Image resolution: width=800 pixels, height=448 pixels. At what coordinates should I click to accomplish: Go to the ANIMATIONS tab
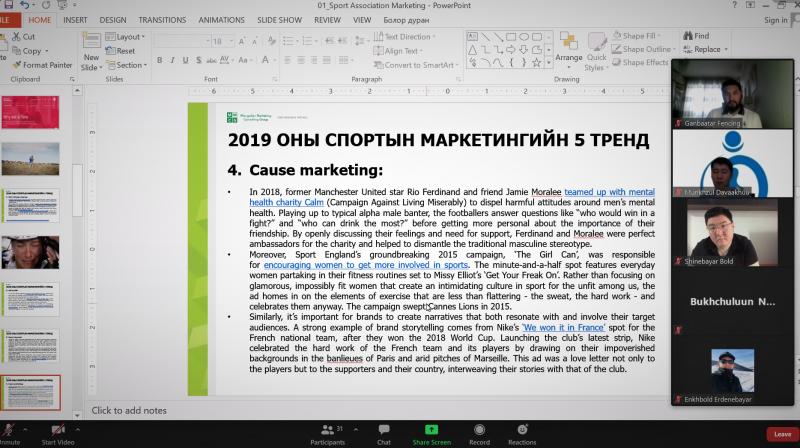(221, 20)
